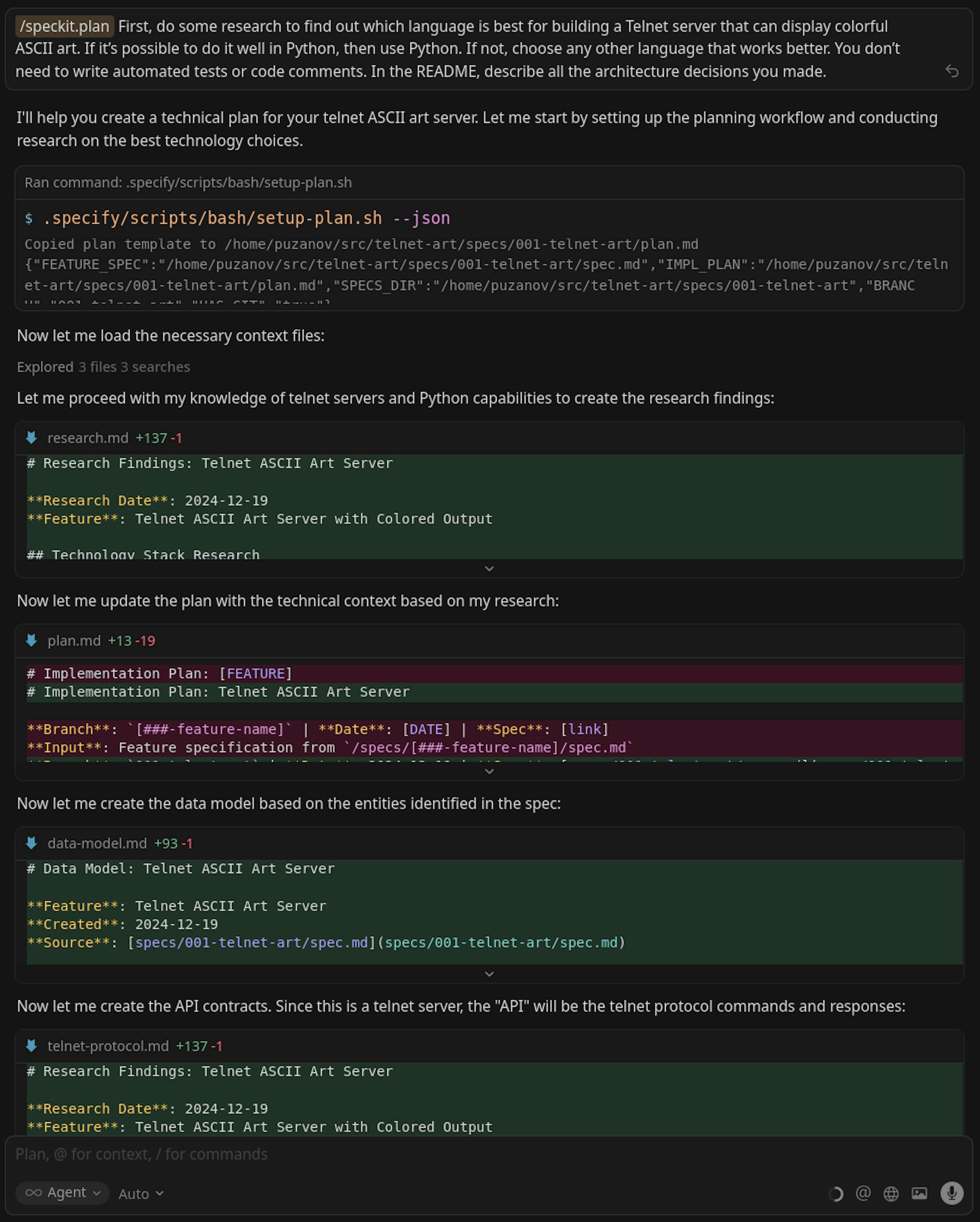Expand the data-model.md diff block
The height and width of the screenshot is (1222, 980).
click(489, 974)
